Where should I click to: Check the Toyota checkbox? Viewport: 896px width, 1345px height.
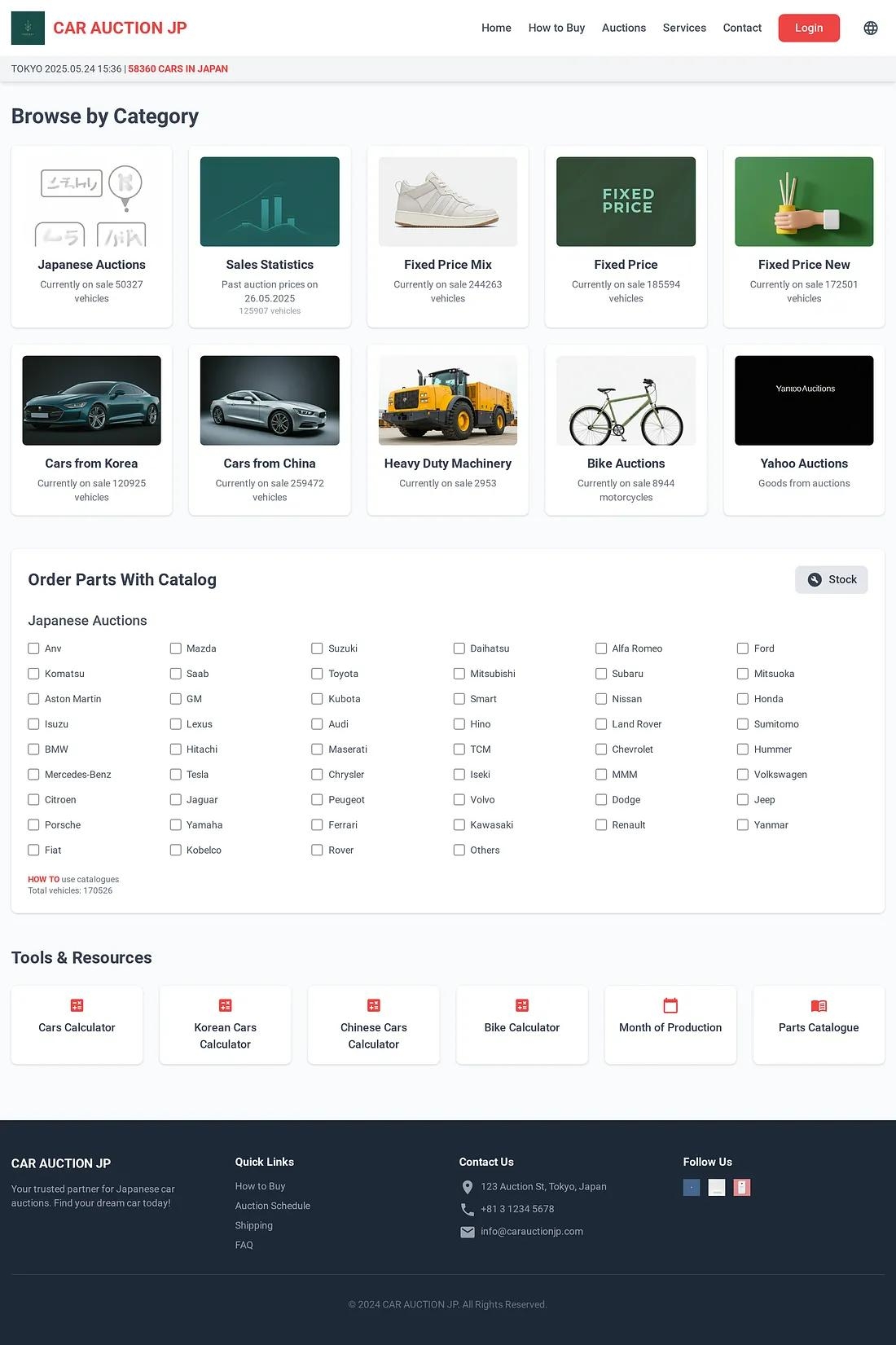click(317, 674)
